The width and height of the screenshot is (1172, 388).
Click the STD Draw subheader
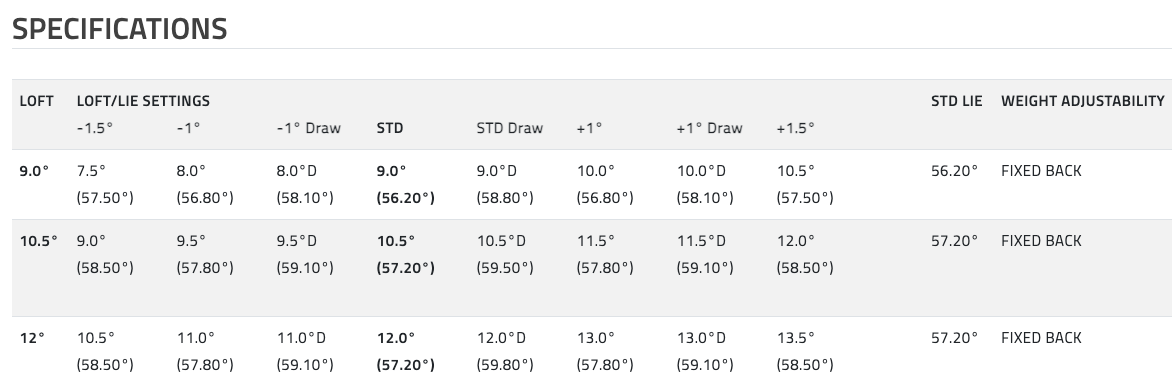[510, 128]
